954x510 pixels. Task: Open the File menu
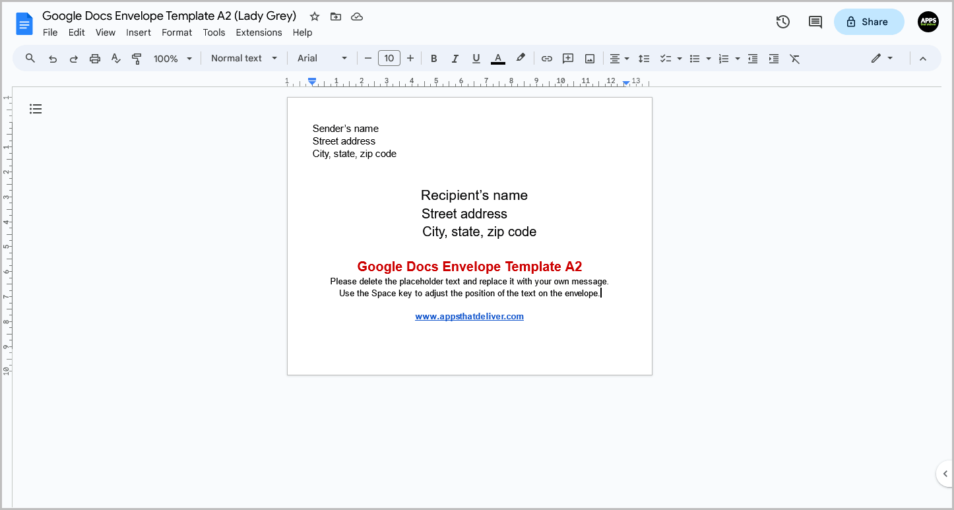tap(50, 32)
